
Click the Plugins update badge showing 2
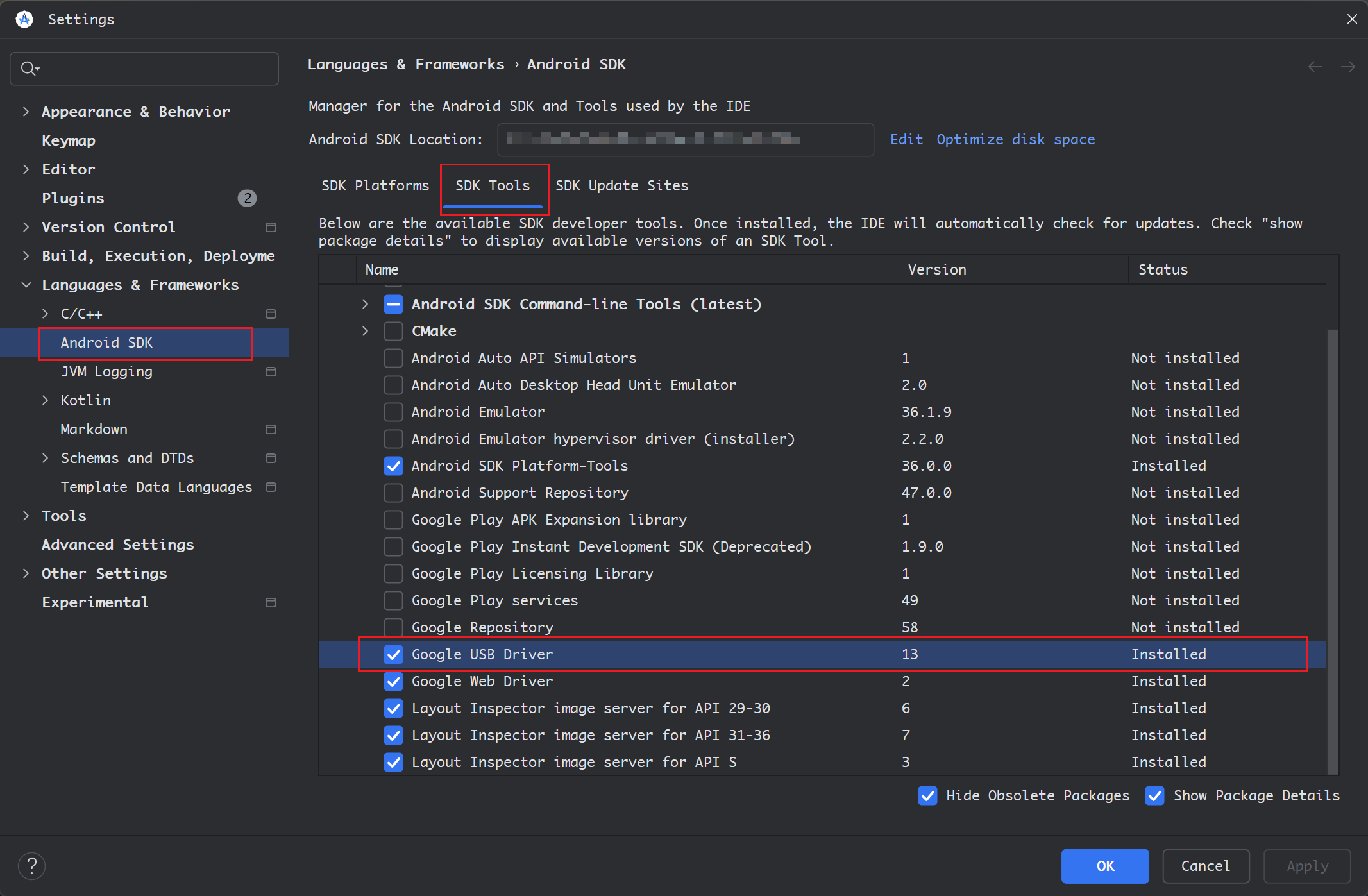[247, 198]
